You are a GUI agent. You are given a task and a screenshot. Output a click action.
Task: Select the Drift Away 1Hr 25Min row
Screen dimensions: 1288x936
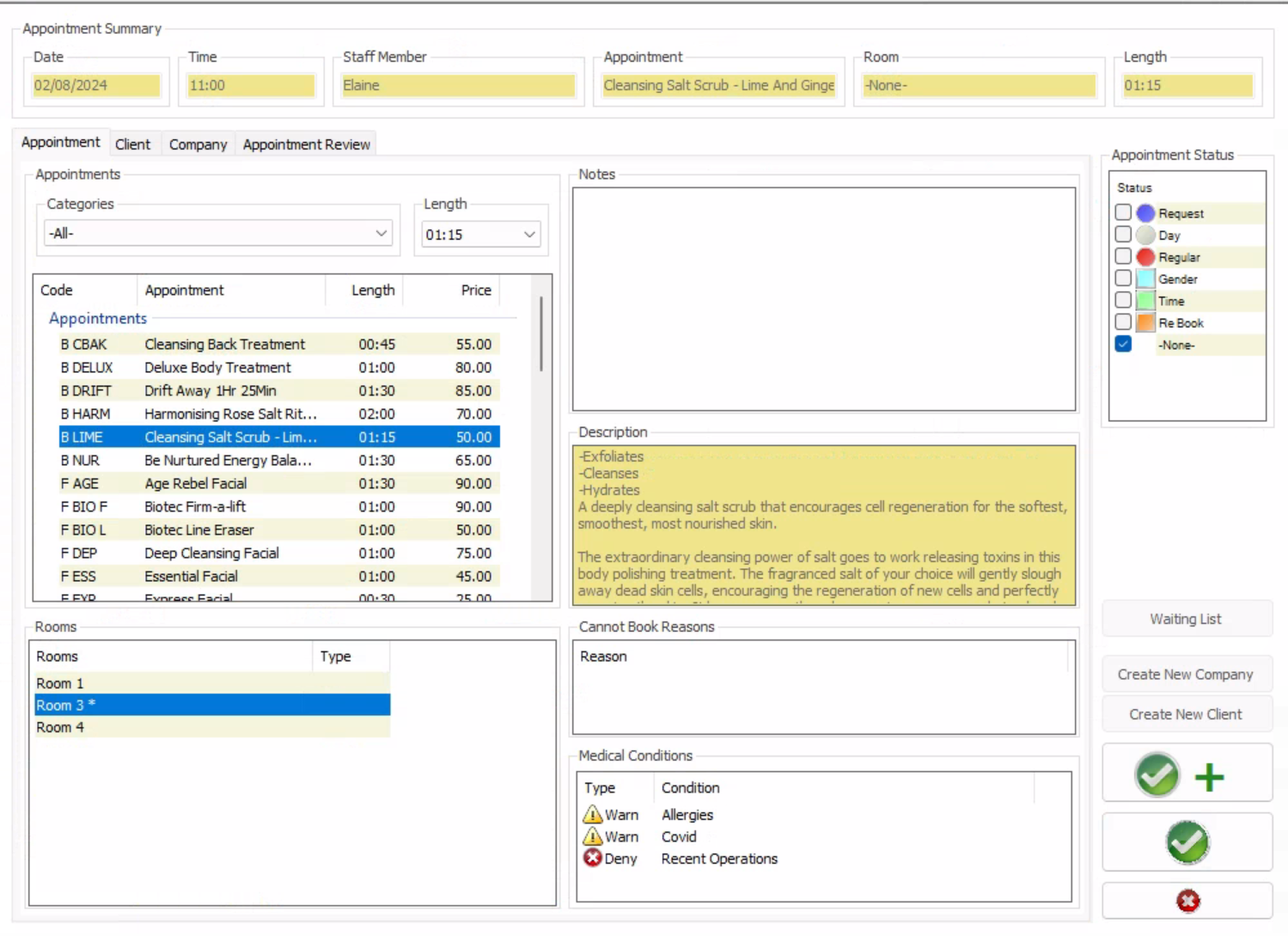(279, 390)
